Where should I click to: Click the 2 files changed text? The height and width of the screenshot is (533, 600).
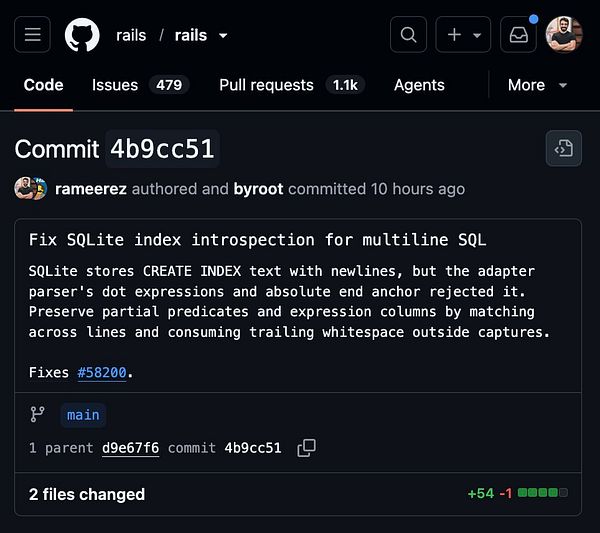[x=87, y=494]
